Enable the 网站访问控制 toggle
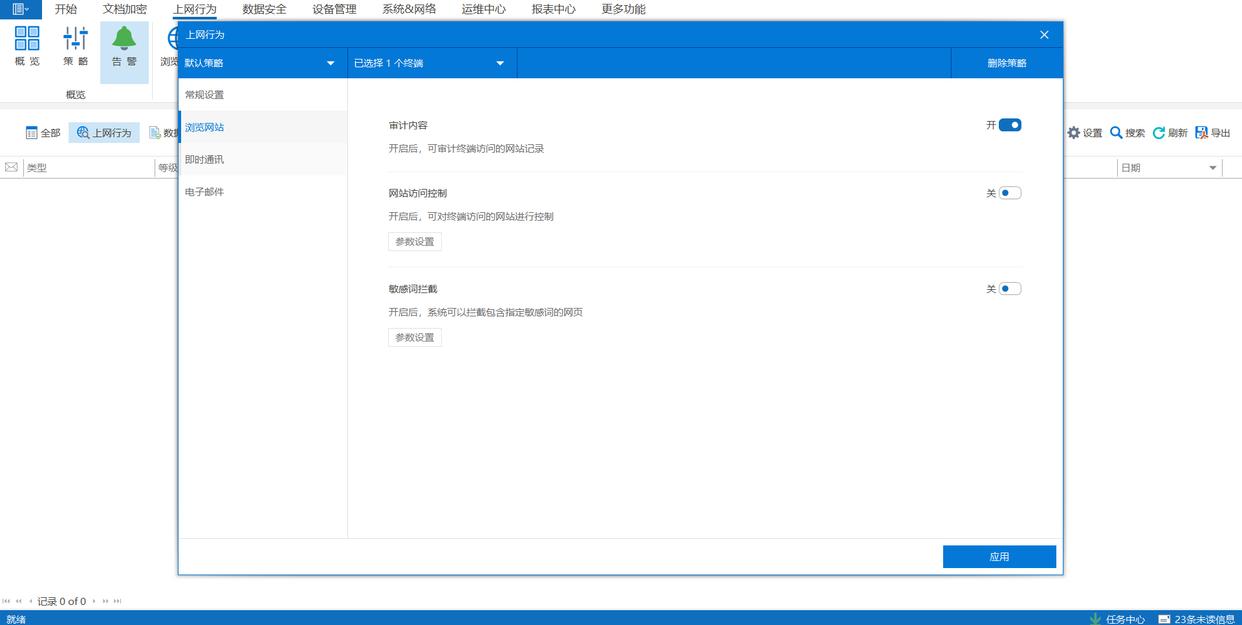Screen dimensions: 1242x625 tap(1010, 193)
